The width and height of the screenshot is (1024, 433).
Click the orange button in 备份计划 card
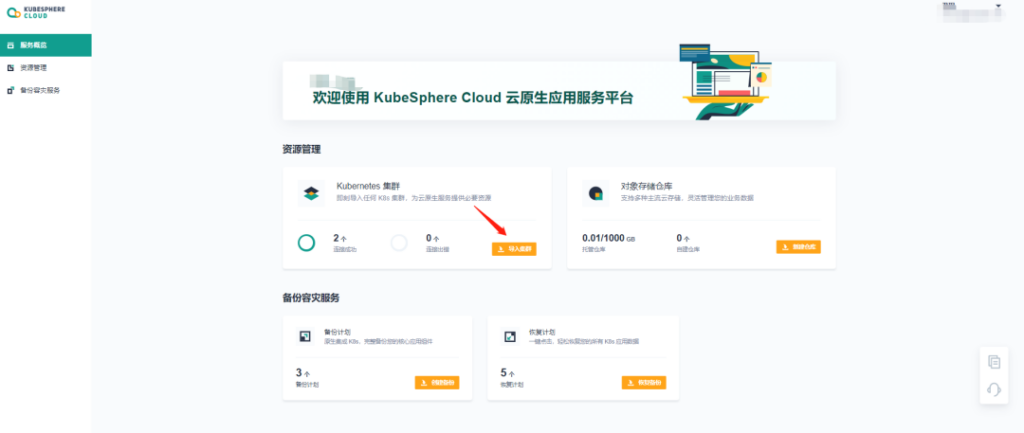tap(437, 383)
